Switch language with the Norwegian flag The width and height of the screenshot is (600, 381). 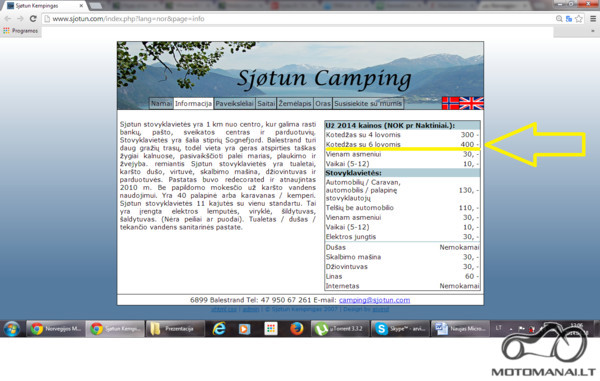click(450, 103)
